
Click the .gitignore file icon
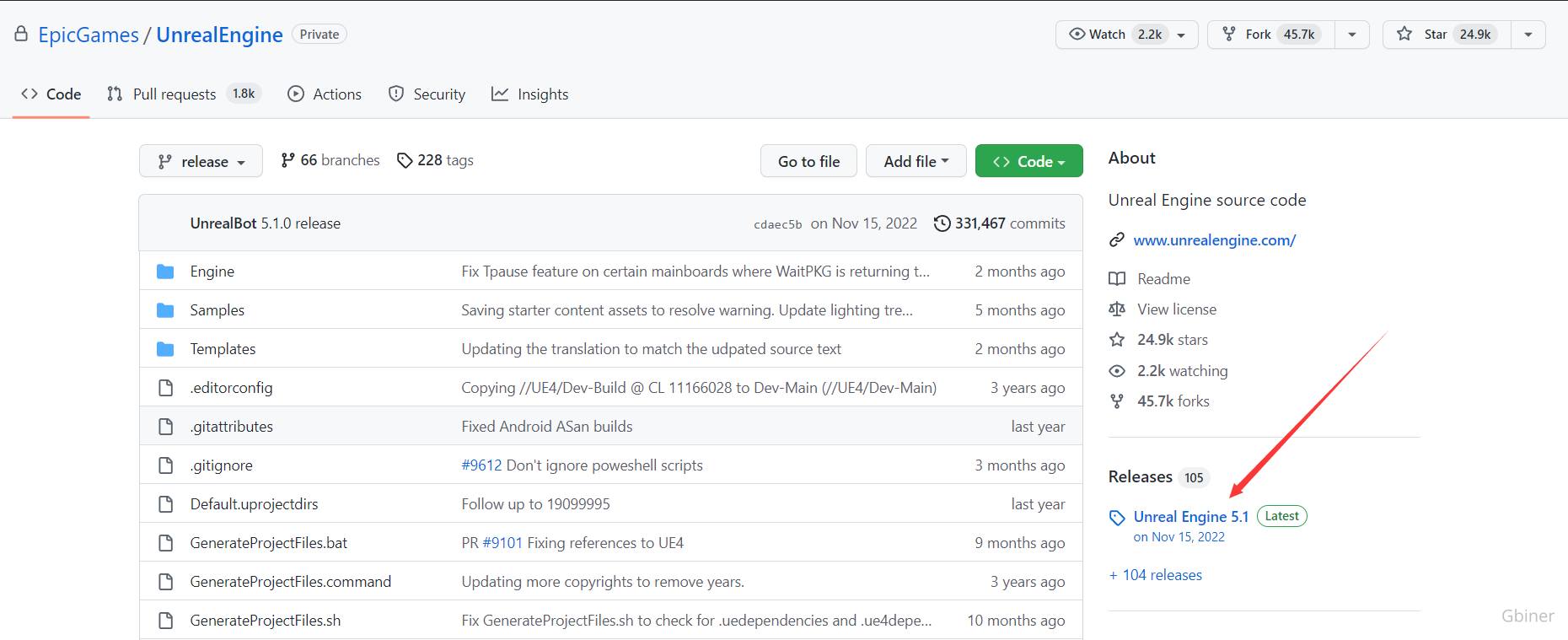tap(165, 465)
